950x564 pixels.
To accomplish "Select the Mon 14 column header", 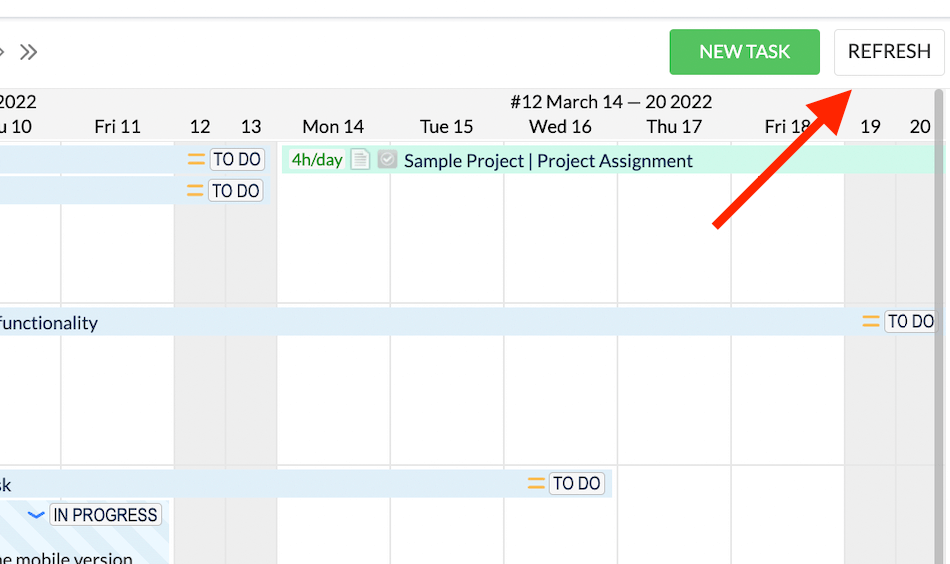I will point(333,127).
